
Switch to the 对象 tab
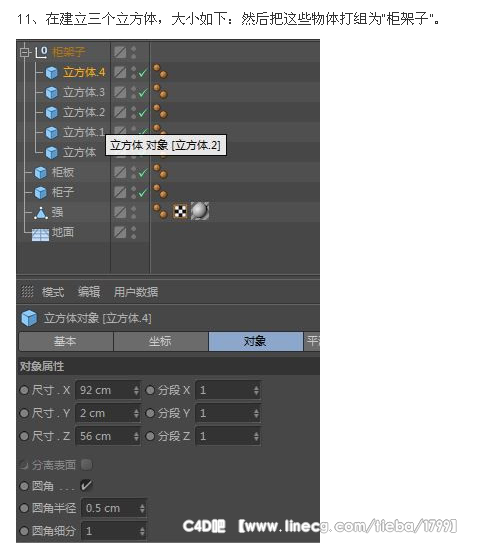(x=256, y=341)
